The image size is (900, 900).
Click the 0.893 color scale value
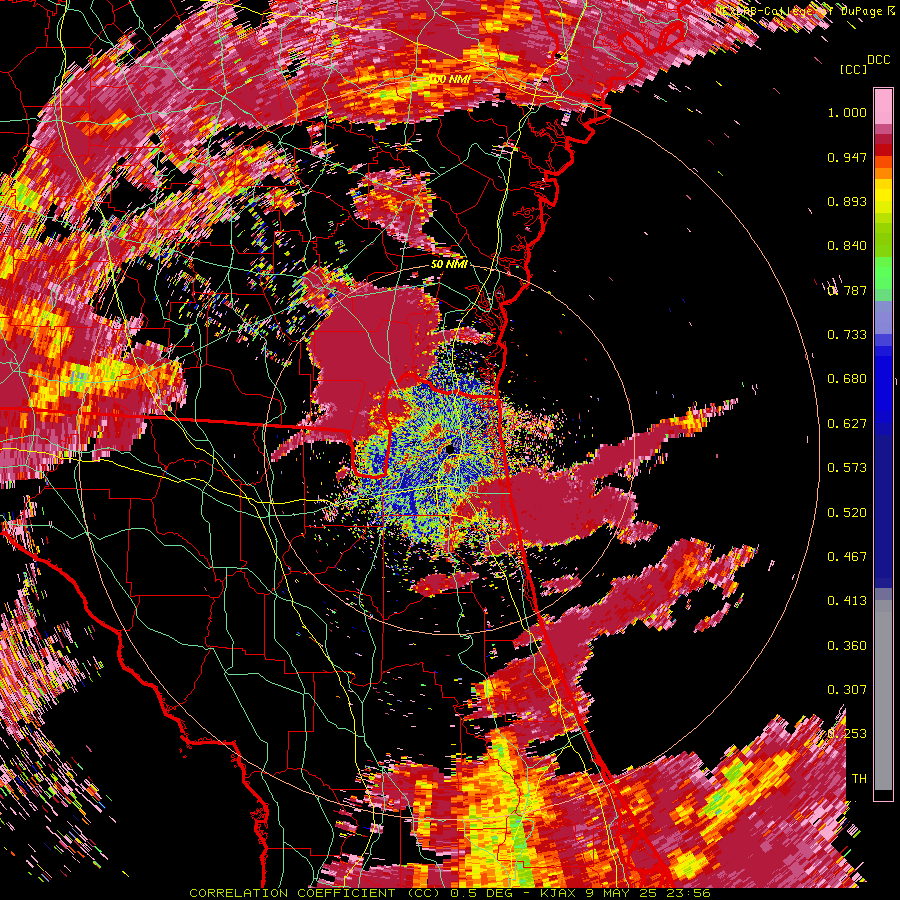(847, 201)
